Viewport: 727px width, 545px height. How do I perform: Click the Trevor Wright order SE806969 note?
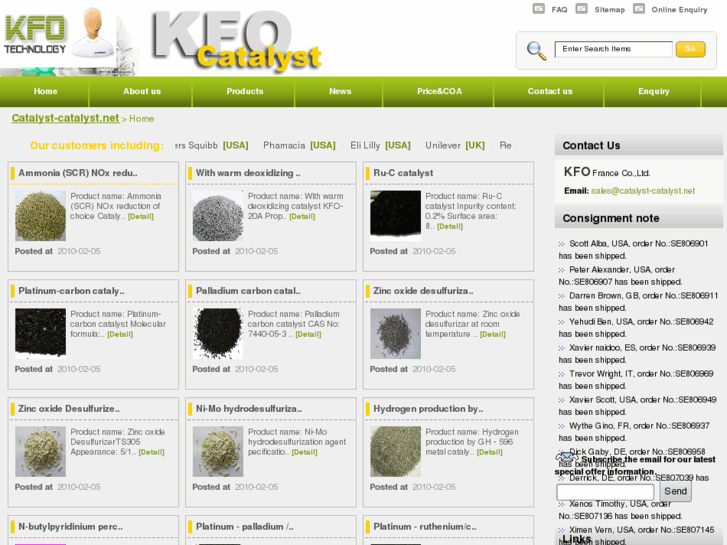pos(636,379)
